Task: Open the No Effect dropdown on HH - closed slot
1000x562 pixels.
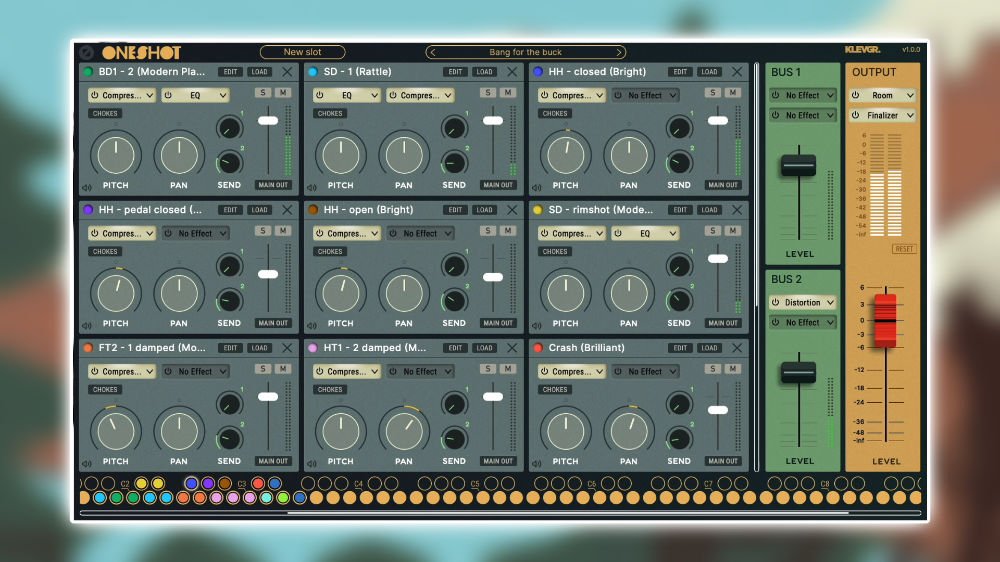Action: point(645,95)
